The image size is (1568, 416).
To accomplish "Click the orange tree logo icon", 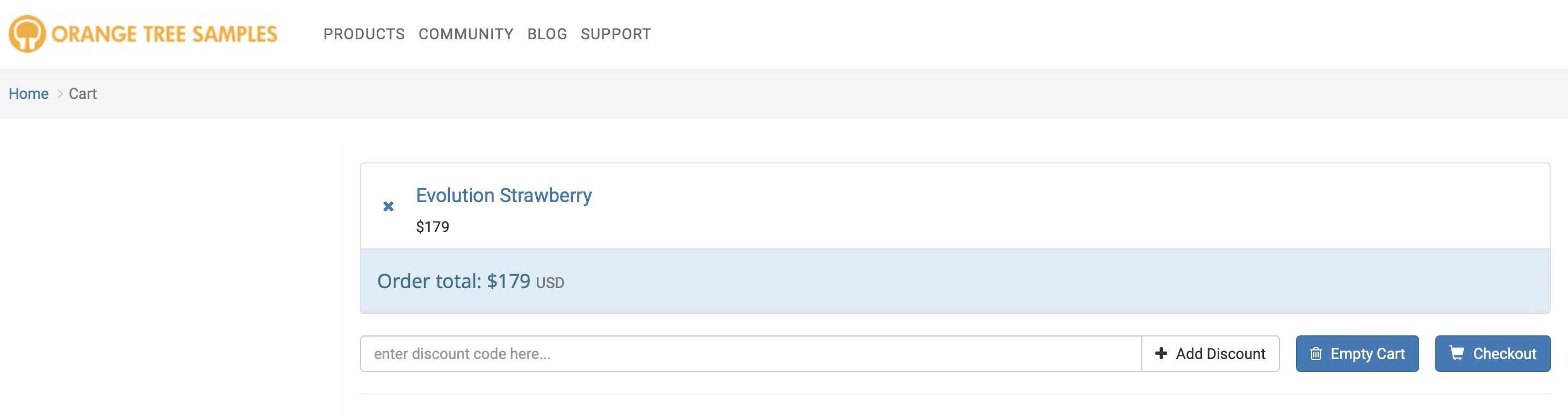I will tap(27, 33).
